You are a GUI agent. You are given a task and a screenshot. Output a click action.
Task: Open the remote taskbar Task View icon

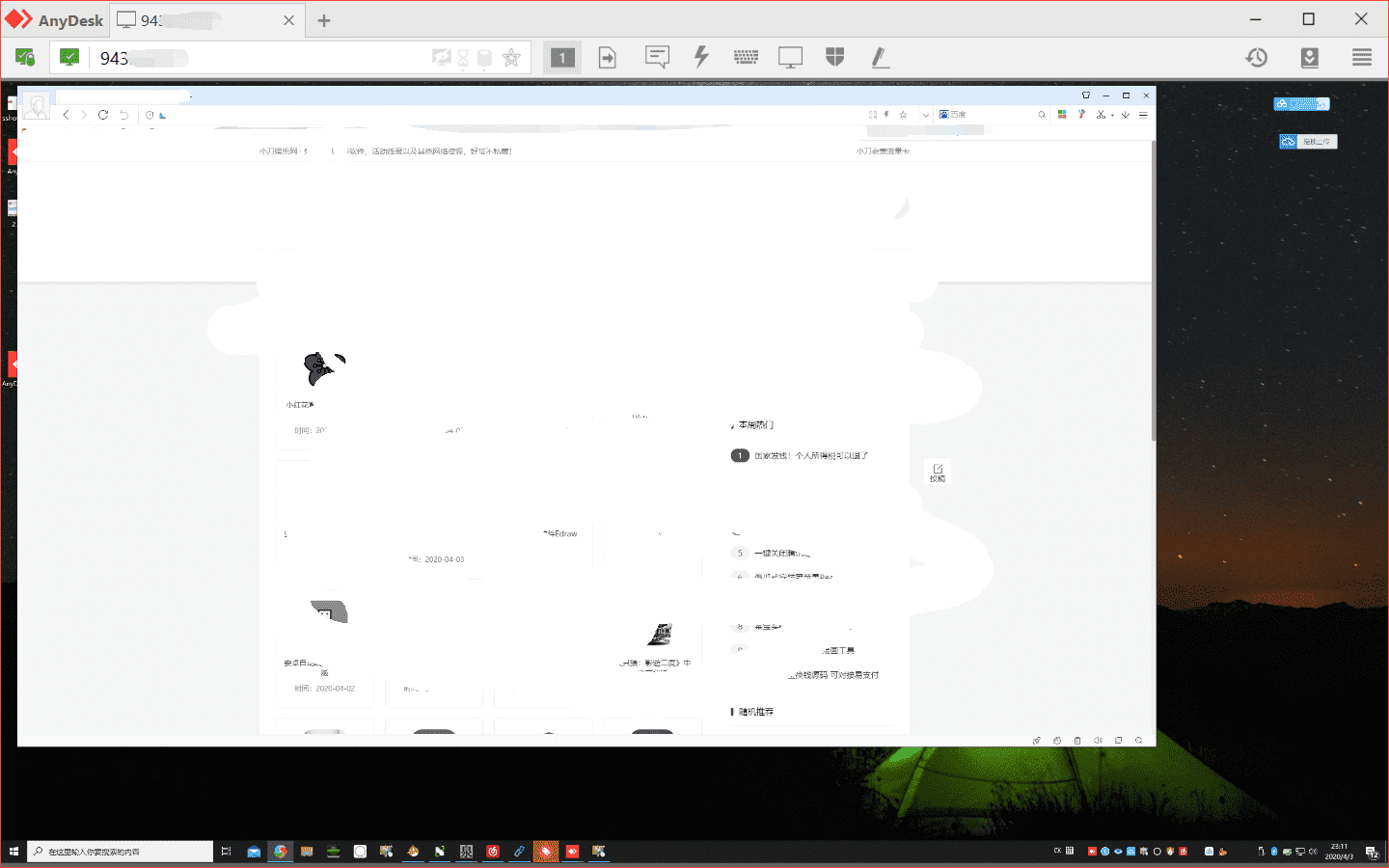[x=227, y=852]
